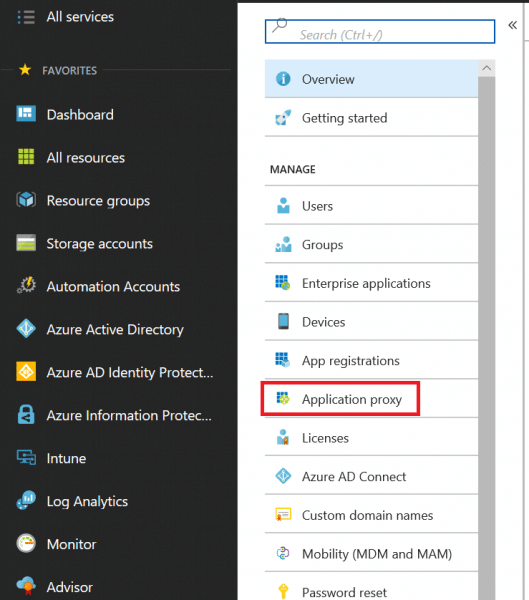The image size is (529, 600).
Task: Click the All resources grid icon
Action: pos(26,157)
